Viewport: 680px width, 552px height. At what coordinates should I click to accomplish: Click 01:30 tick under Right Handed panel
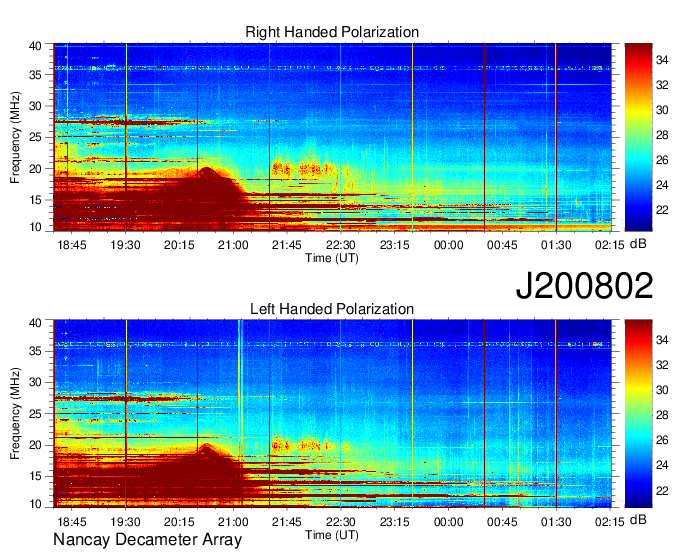tap(556, 245)
